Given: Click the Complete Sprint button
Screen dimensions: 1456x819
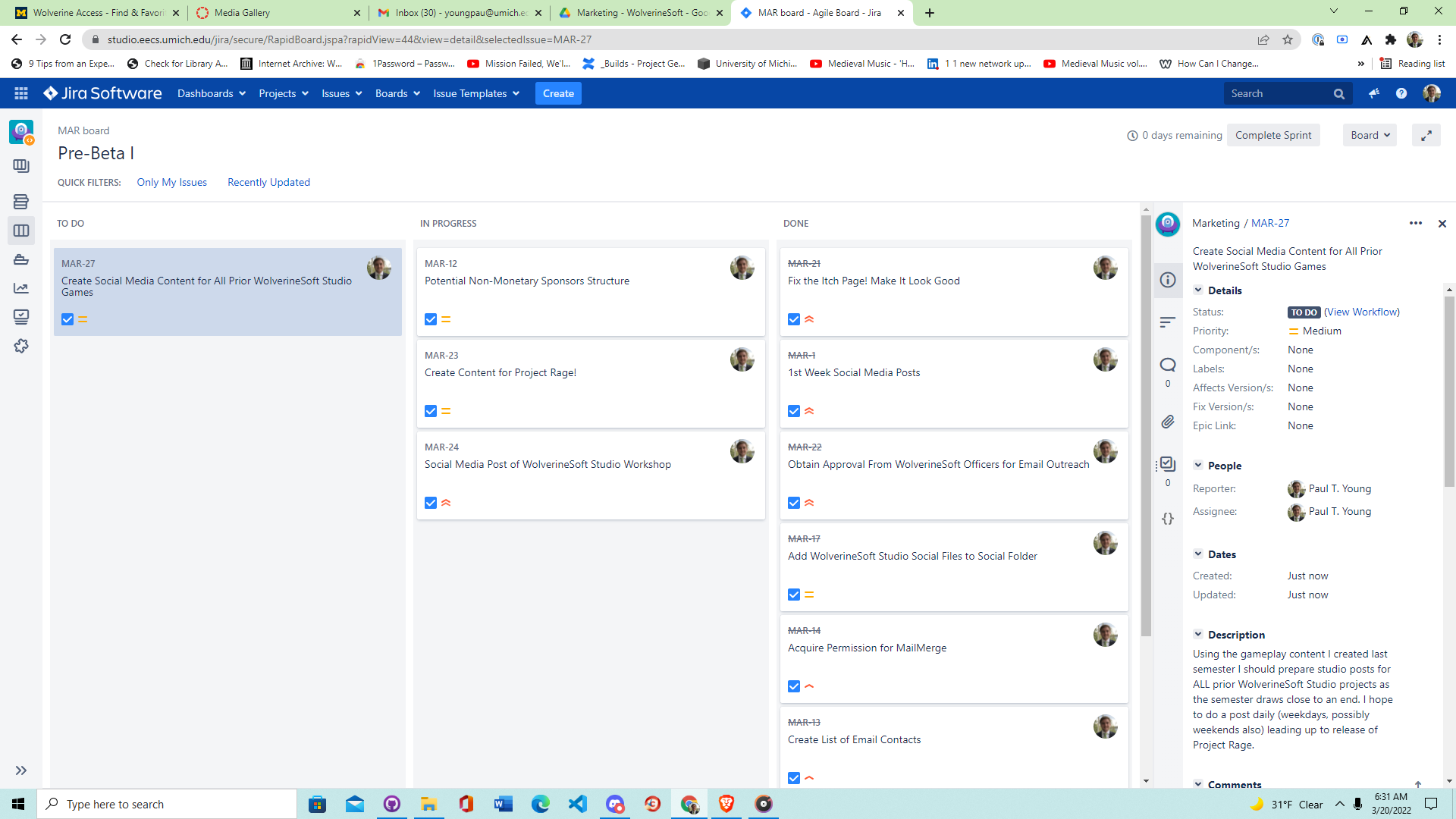Looking at the screenshot, I should pyautogui.click(x=1273, y=135).
